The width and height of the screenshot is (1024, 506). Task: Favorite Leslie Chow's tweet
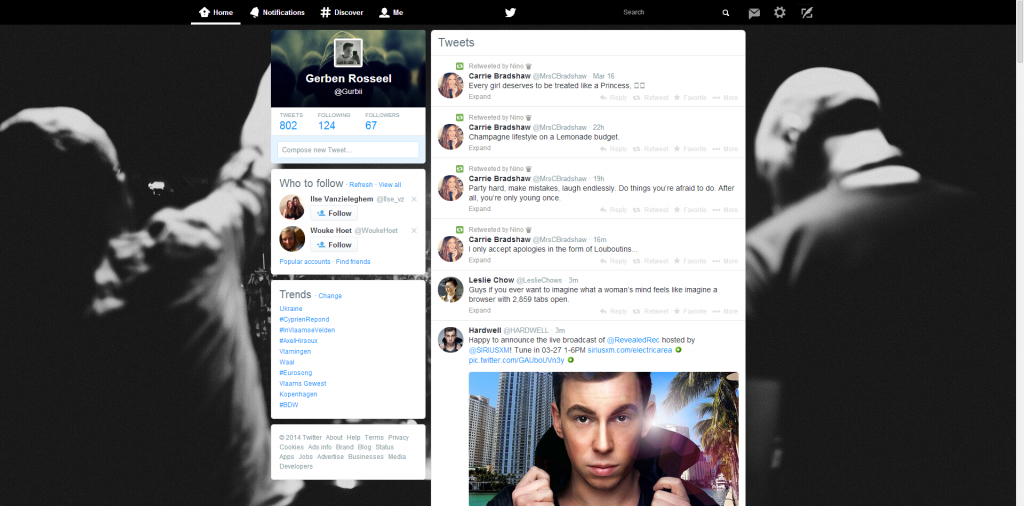[x=690, y=311]
